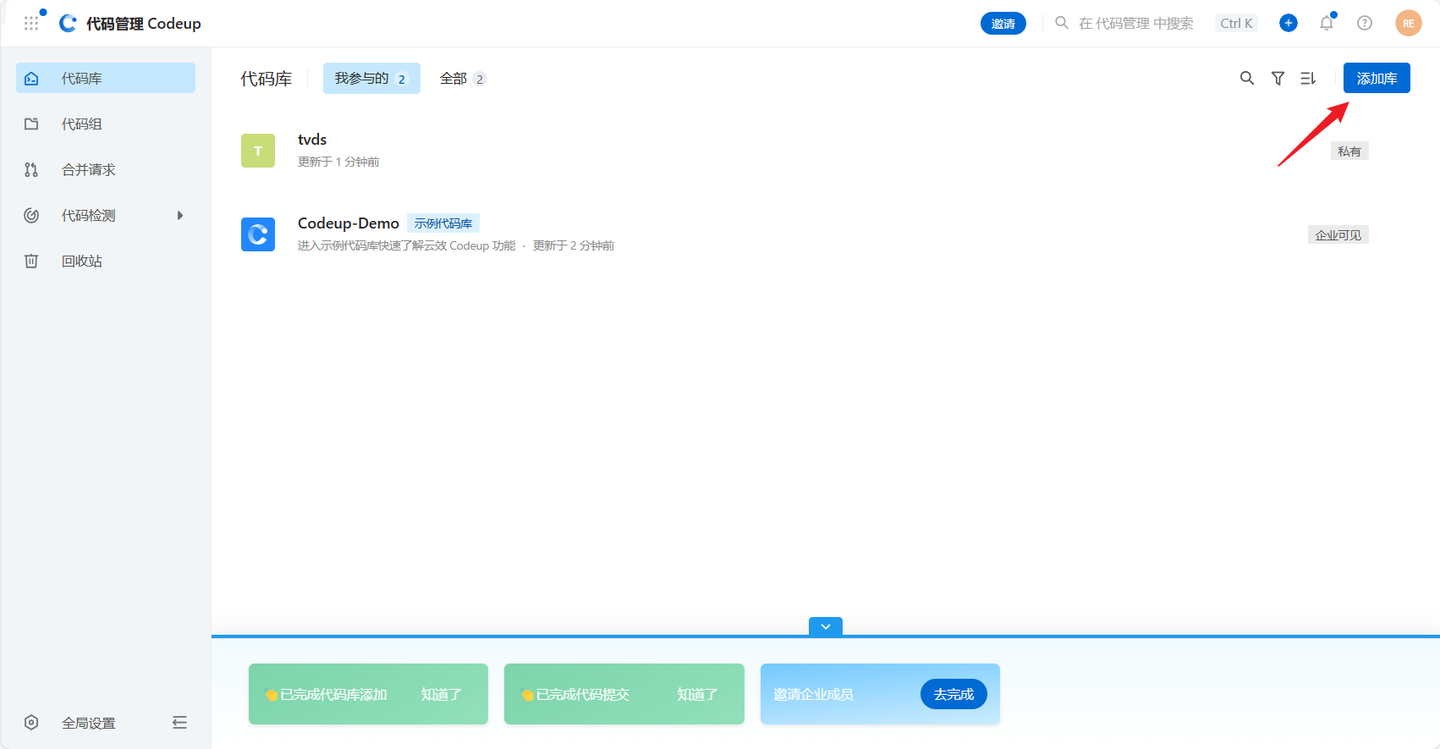The image size is (1440, 749).
Task: Select the 我参与的 tab
Action: coord(371,78)
